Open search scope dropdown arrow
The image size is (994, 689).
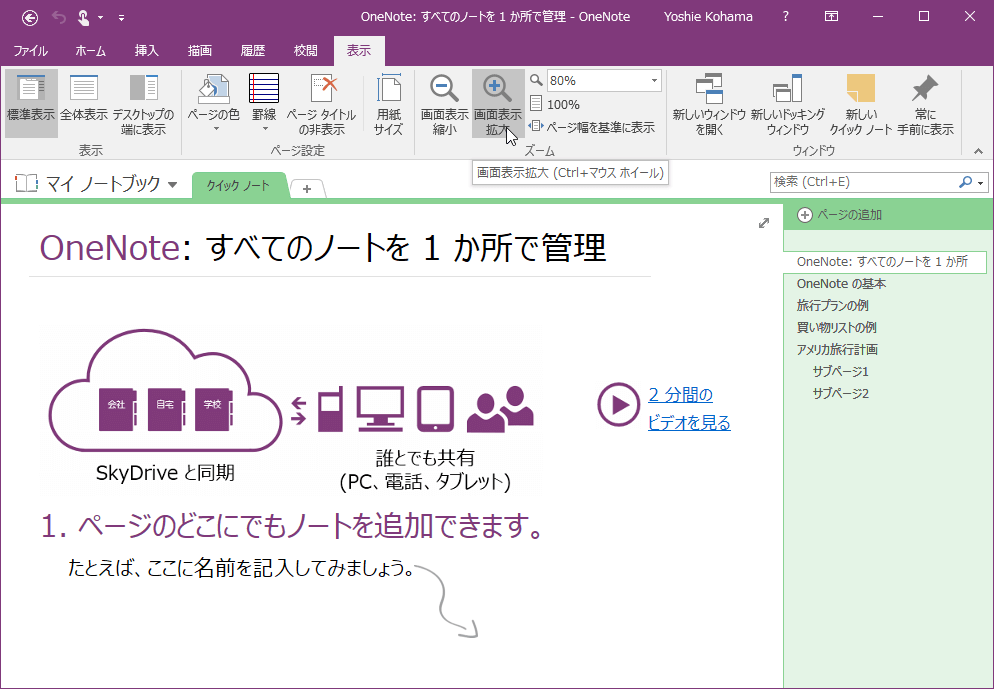981,183
